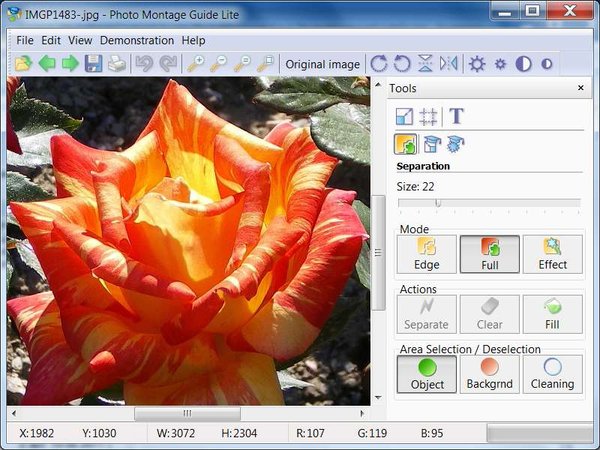600x450 pixels.
Task: Click the Print icon in toolbar
Action: (117, 64)
